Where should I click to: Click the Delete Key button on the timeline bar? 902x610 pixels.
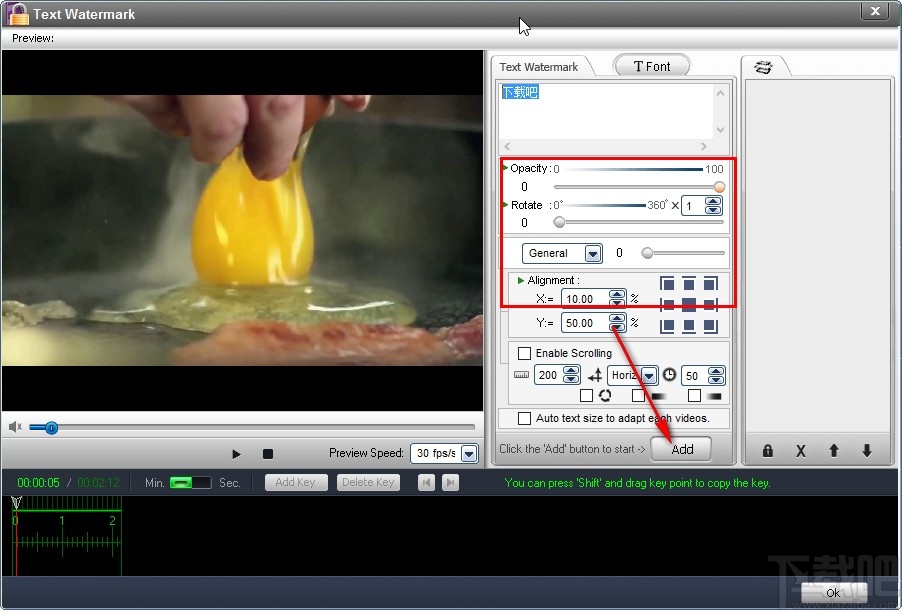[x=368, y=482]
